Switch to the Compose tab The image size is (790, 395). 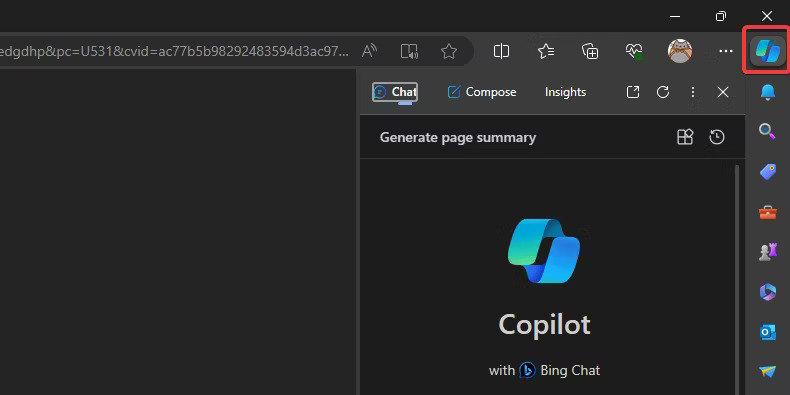(x=482, y=92)
